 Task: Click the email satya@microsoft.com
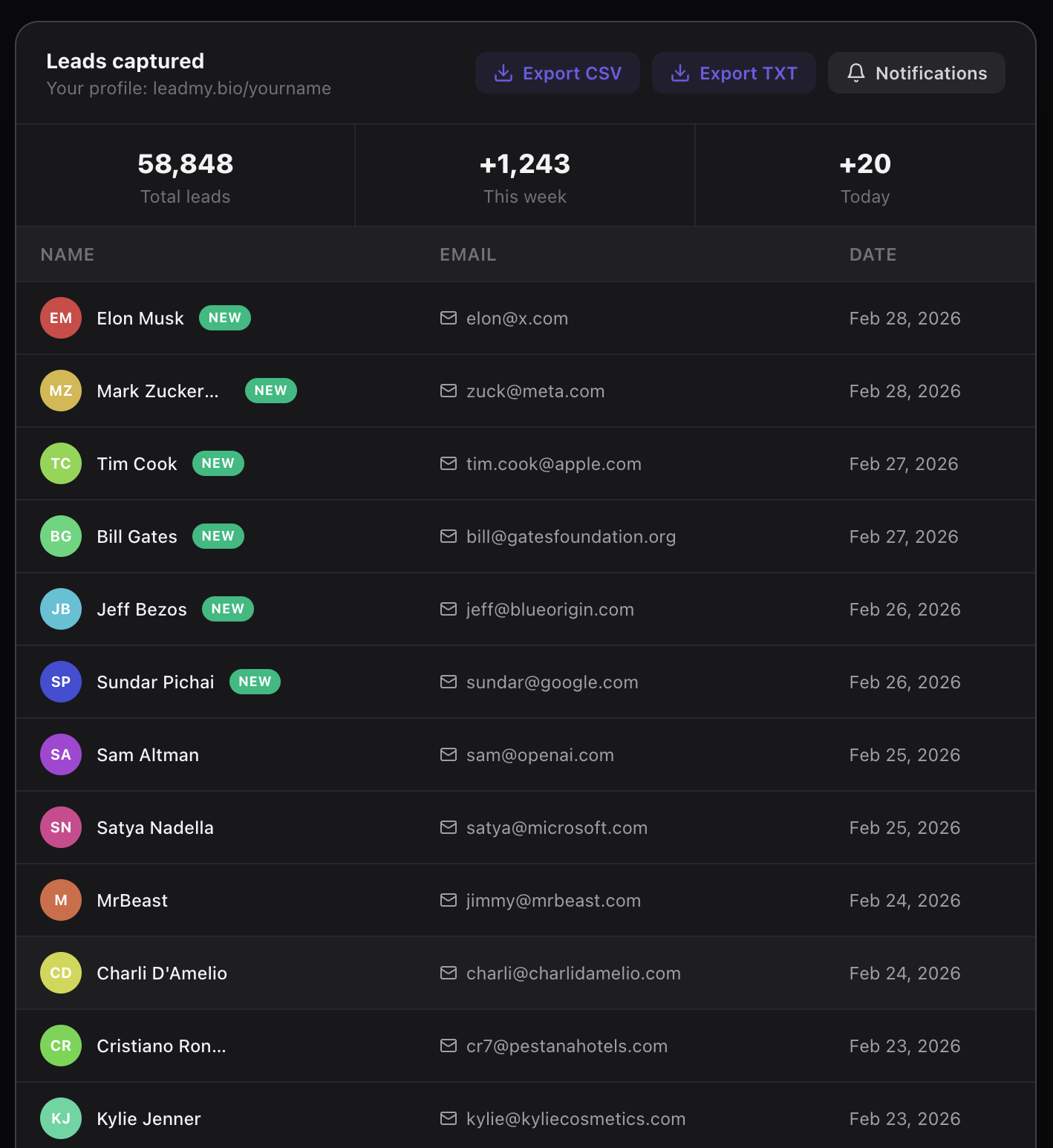coord(557,828)
